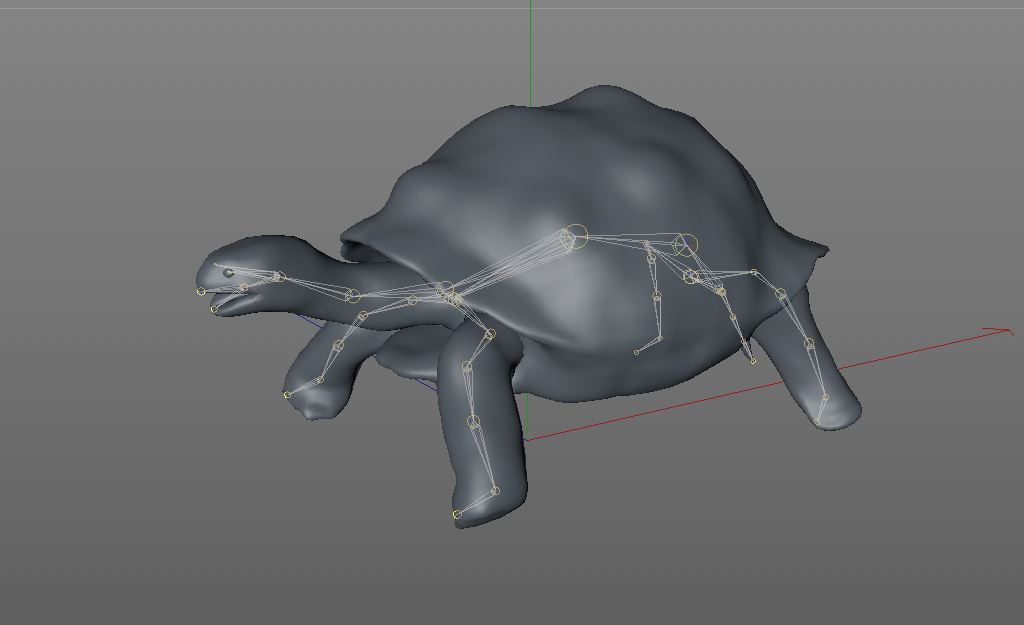Click the green Y axis line above the shell
Viewport: 1024px width, 625px height.
[x=530, y=50]
